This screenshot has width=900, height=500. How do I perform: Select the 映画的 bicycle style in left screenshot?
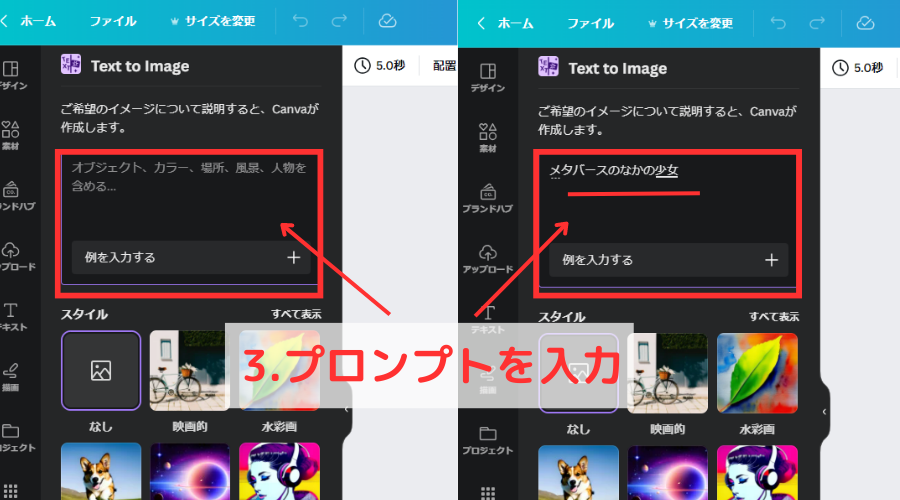pos(189,371)
